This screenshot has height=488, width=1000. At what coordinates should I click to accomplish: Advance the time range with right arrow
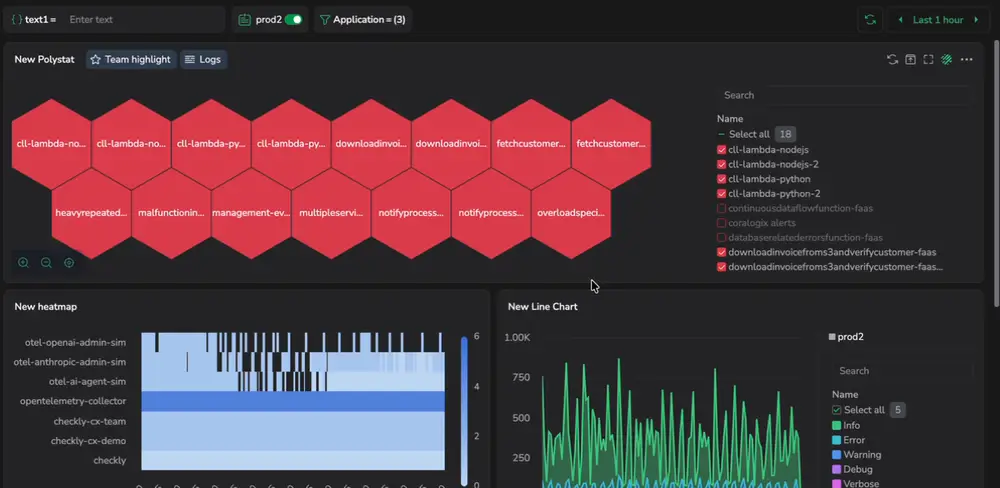point(976,20)
